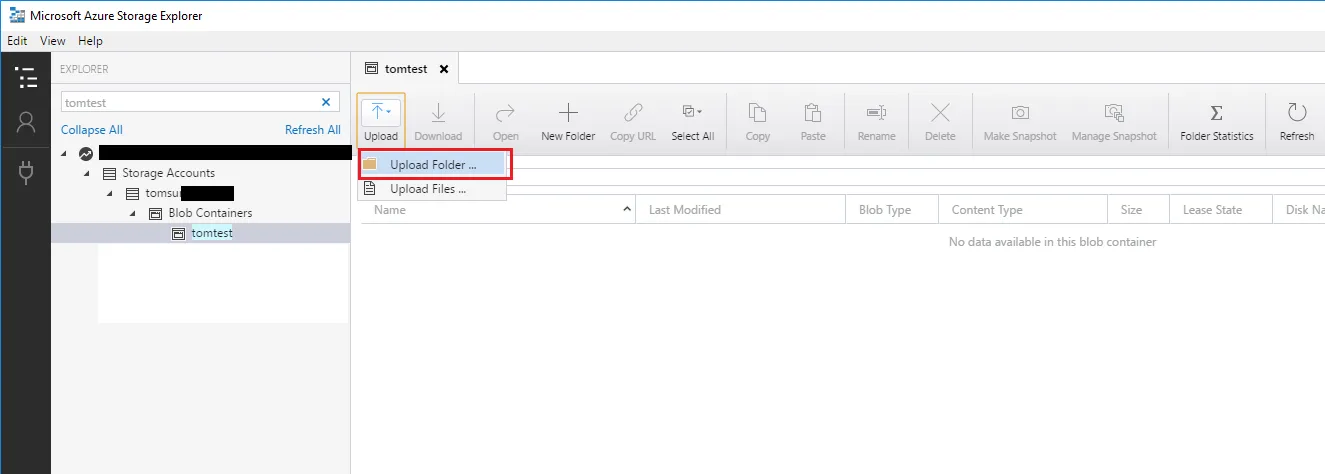Click the Rename toolbar icon
This screenshot has height=474, width=1325.
[876, 112]
